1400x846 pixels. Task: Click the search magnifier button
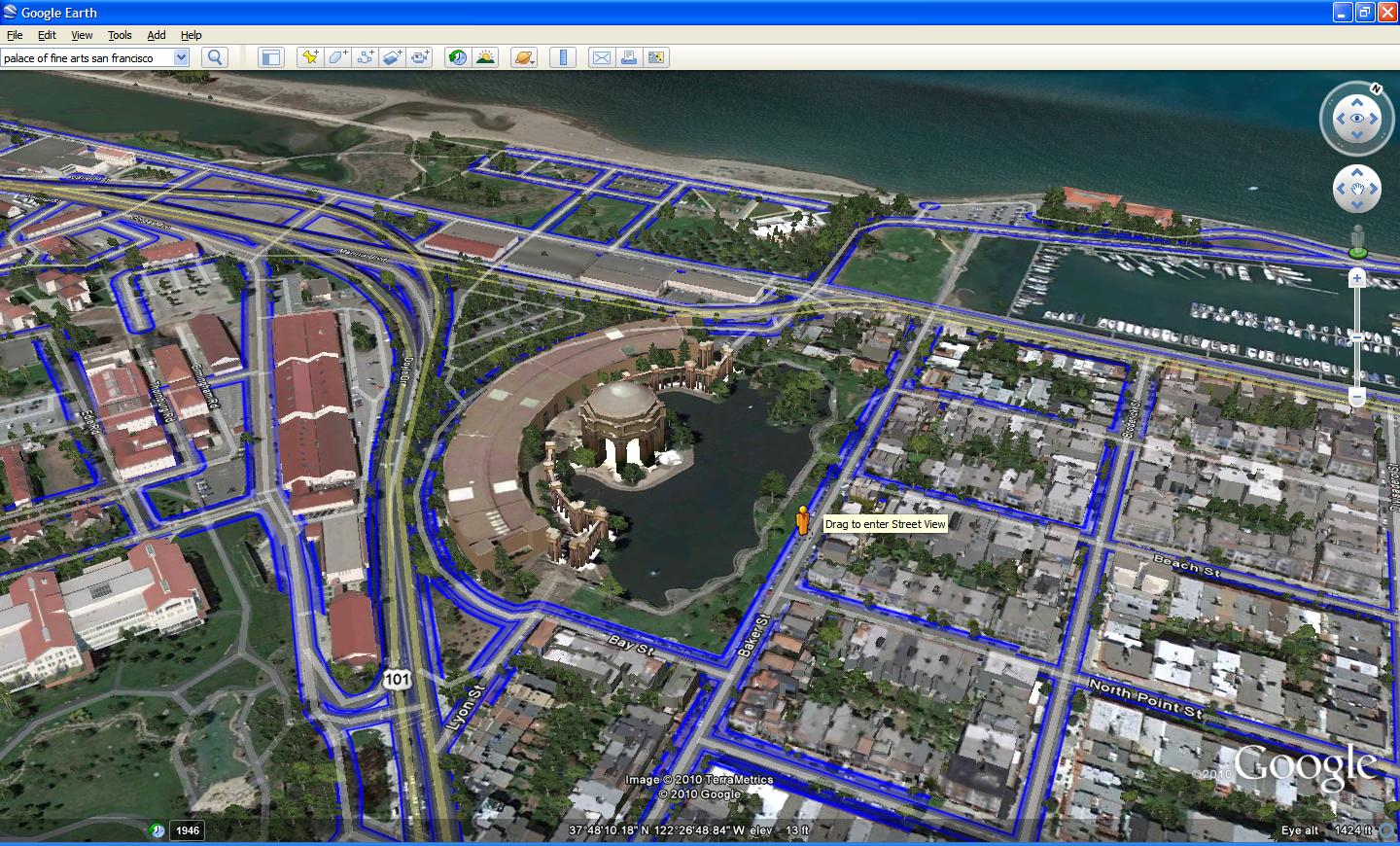tap(213, 57)
